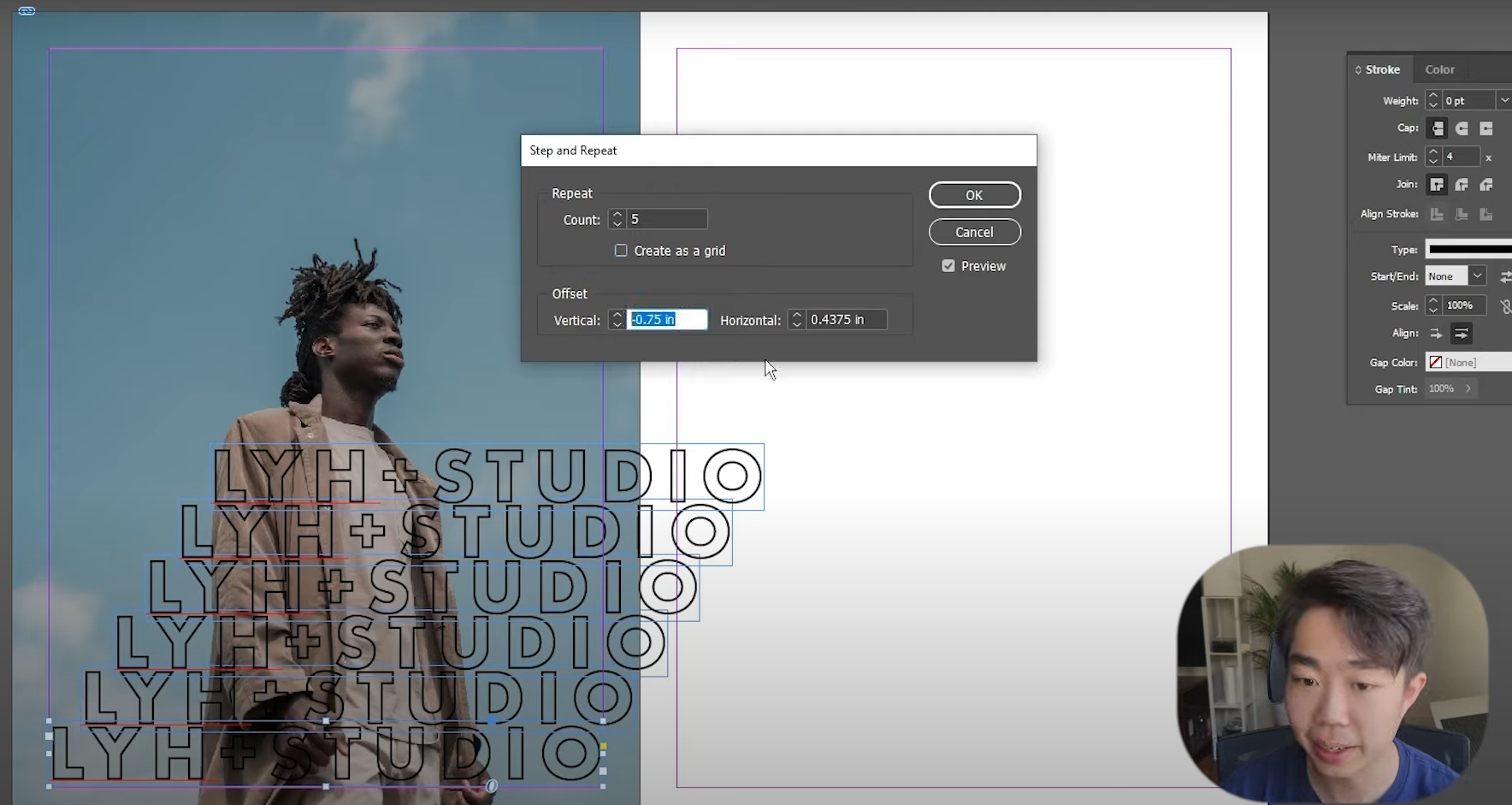Click the stroke Weight input field
Screen dimensions: 1512x805
tap(1468, 100)
